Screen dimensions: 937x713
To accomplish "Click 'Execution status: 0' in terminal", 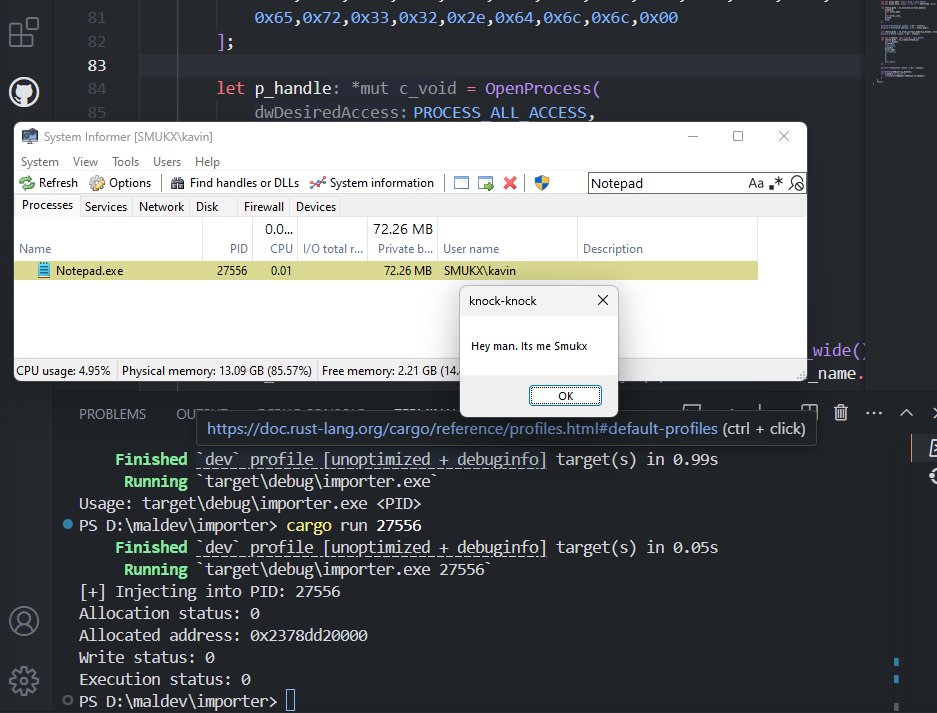I will click(x=164, y=679).
